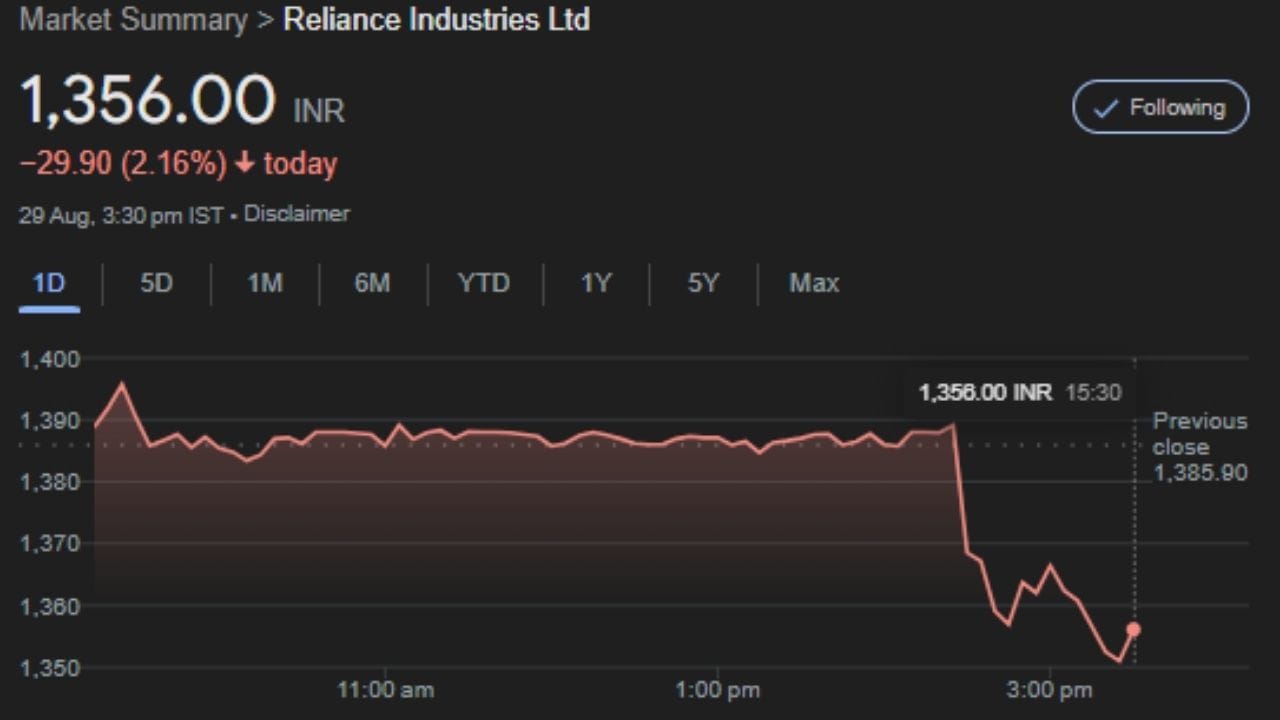1280x720 pixels.
Task: Click the red end-point dot on chart
Action: (x=1133, y=629)
